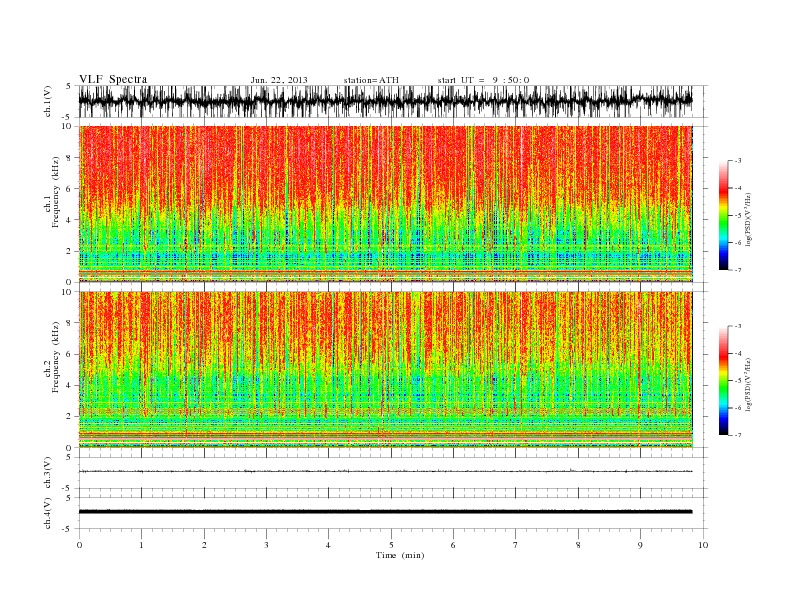Click time axis tick label "2"
The width and height of the screenshot is (792, 612).
click(x=204, y=545)
